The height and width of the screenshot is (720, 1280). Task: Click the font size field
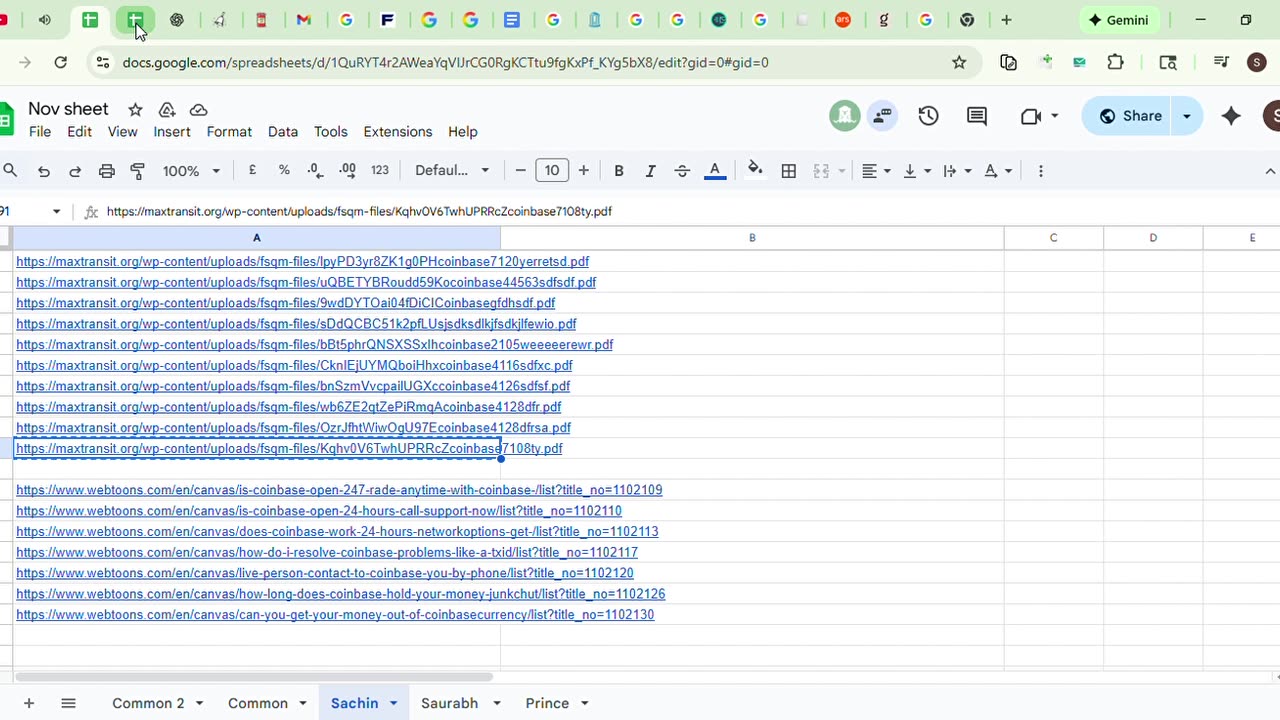pyautogui.click(x=552, y=171)
